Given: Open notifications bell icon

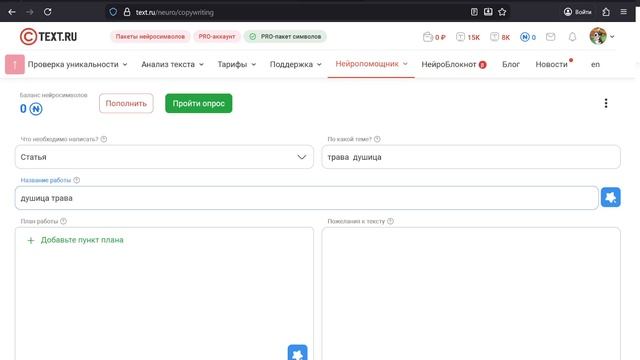Looking at the screenshot, I should [x=572, y=37].
